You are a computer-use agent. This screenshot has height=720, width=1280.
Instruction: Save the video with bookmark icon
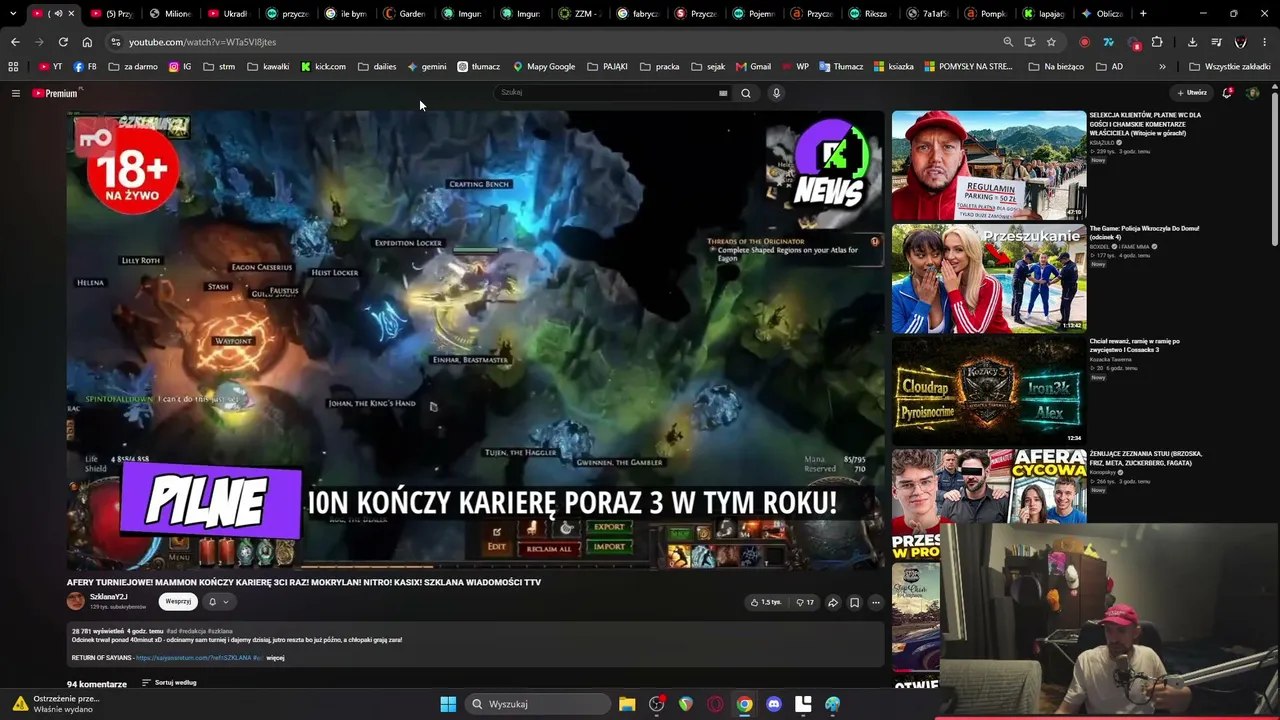coord(854,602)
